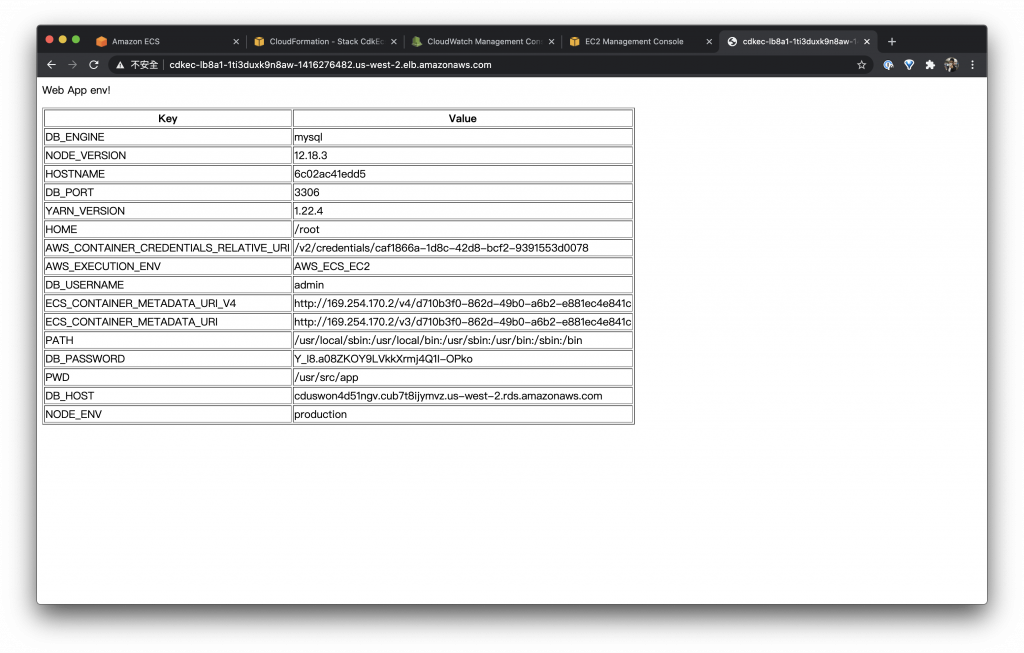Click the mysql value cell
Viewport: 1024px width, 653px height.
click(x=463, y=136)
